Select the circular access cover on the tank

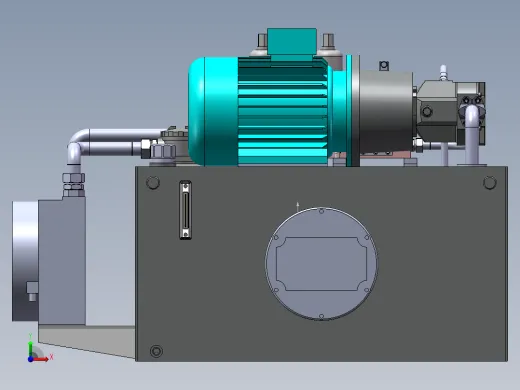(321, 263)
